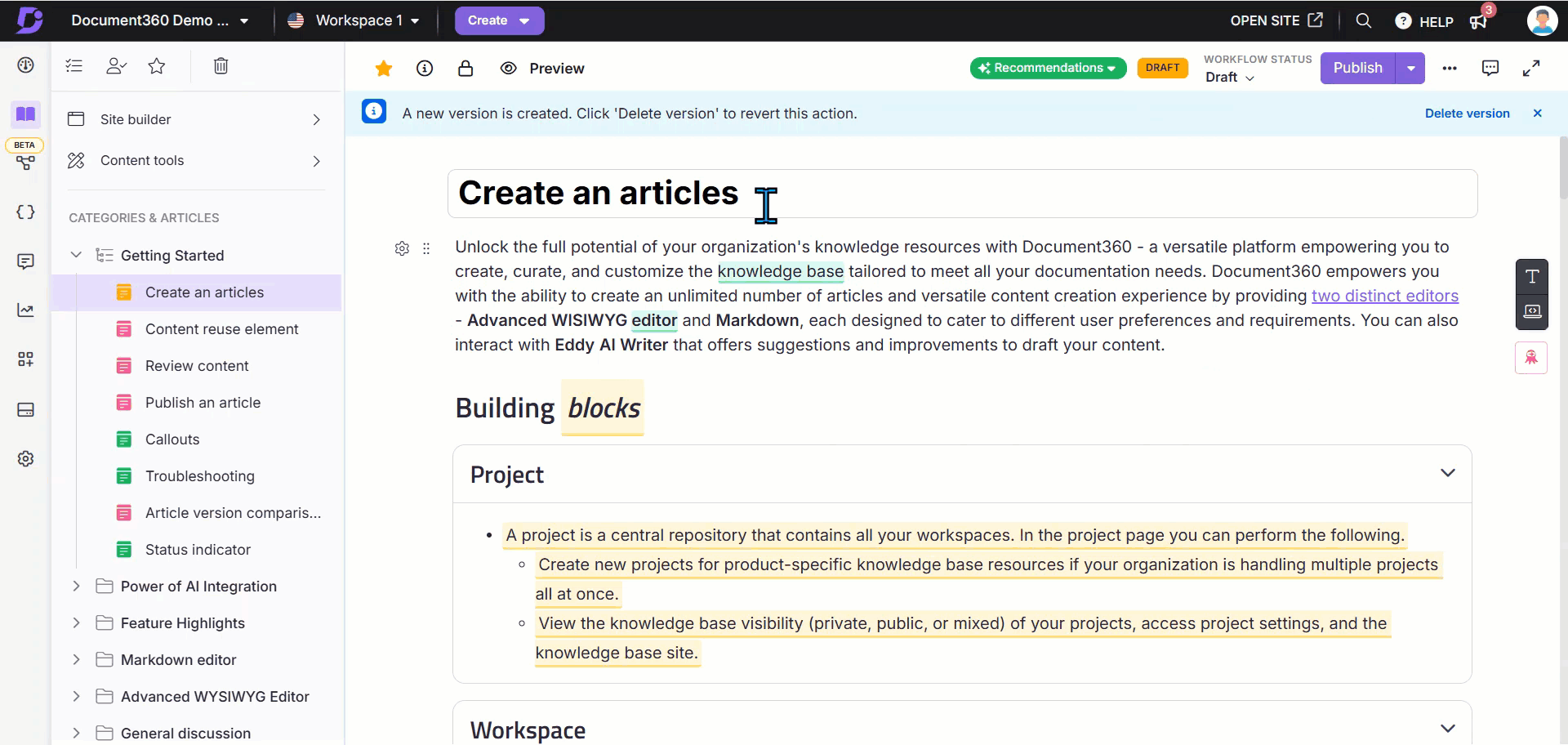
Task: Click the Preview eye button
Action: click(x=542, y=69)
